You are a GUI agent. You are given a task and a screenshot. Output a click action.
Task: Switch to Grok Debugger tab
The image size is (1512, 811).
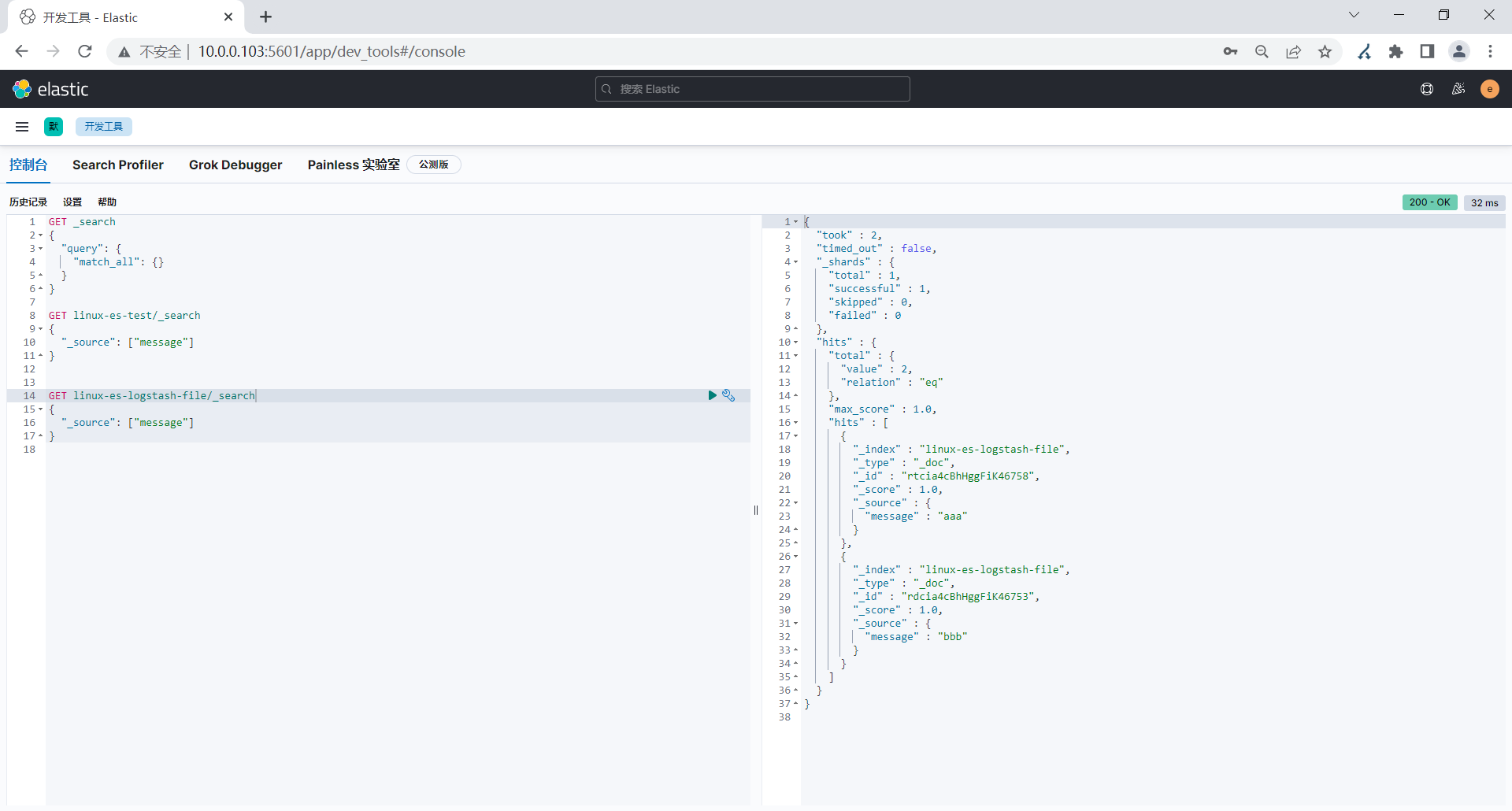tap(235, 165)
